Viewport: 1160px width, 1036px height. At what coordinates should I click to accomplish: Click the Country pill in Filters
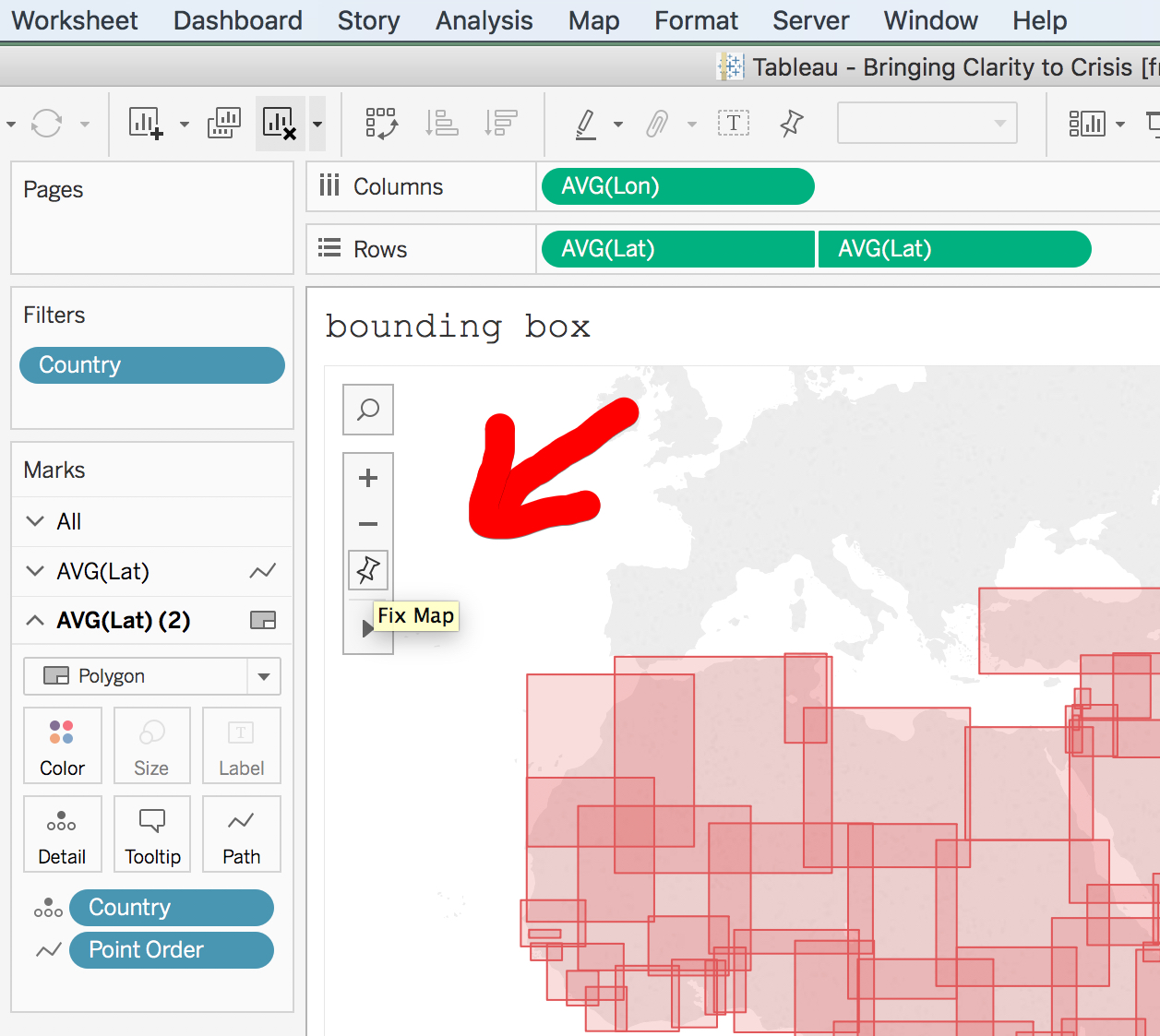pos(152,365)
